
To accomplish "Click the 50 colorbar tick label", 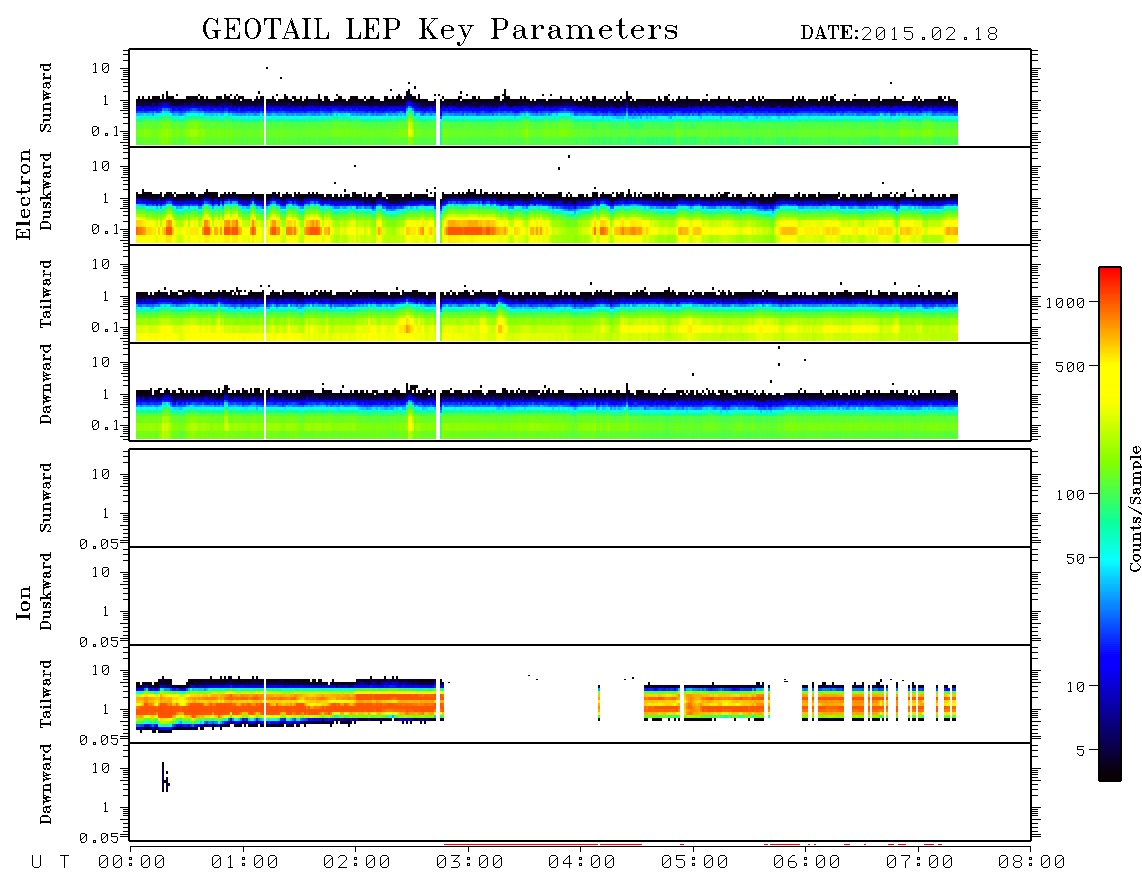I will pos(1076,559).
